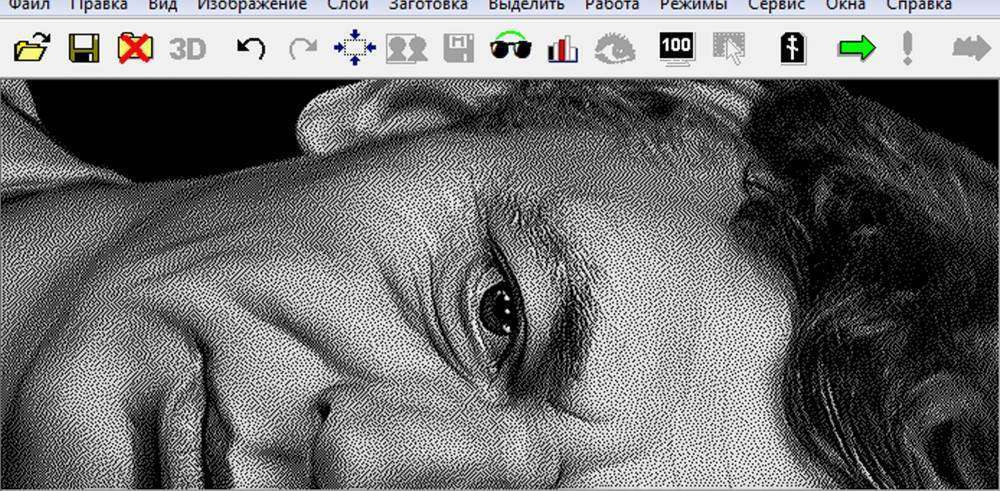The width and height of the screenshot is (1000, 491).
Task: Click the green right arrow icon
Action: (857, 48)
